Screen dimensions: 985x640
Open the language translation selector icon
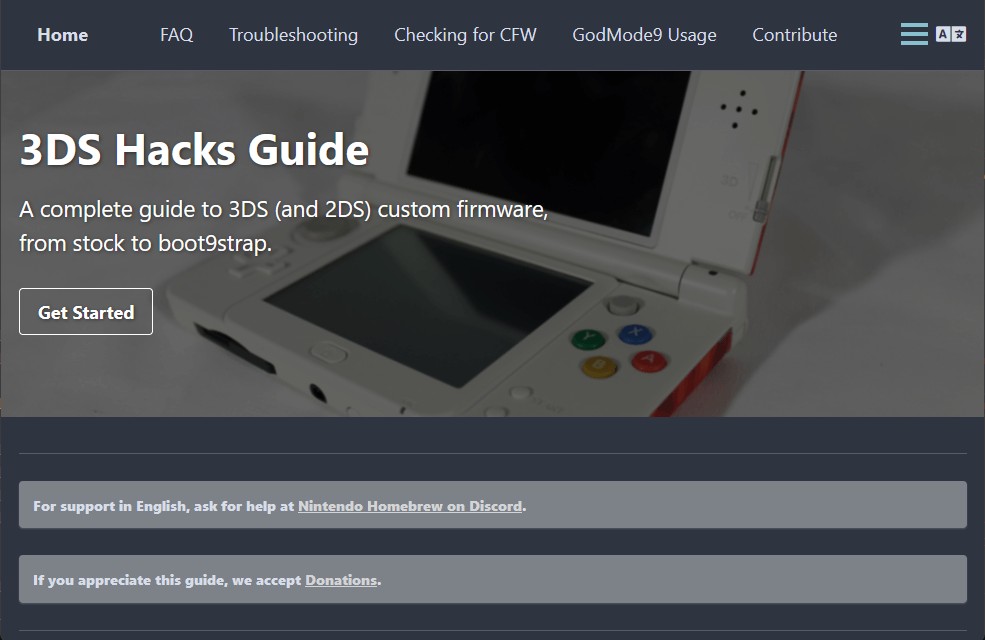[x=951, y=34]
